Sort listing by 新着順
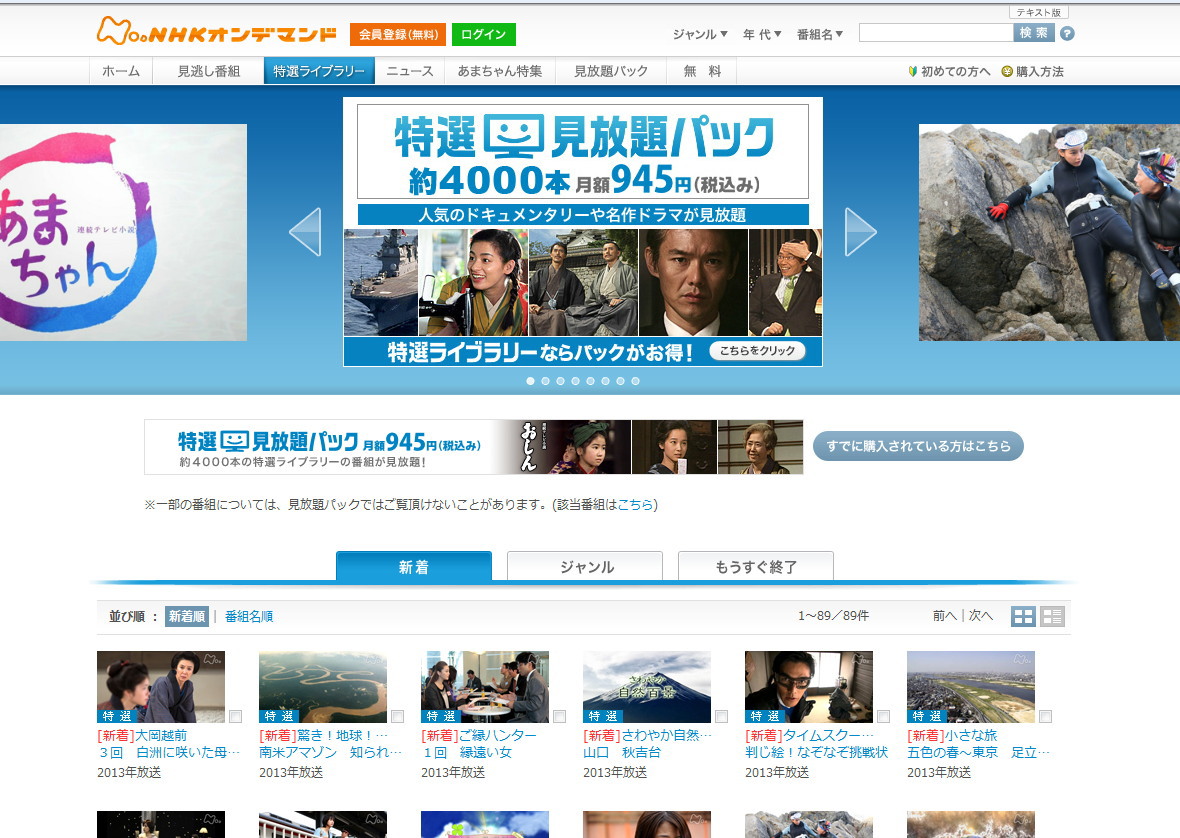Screen dimensions: 1180x838 [x=187, y=616]
